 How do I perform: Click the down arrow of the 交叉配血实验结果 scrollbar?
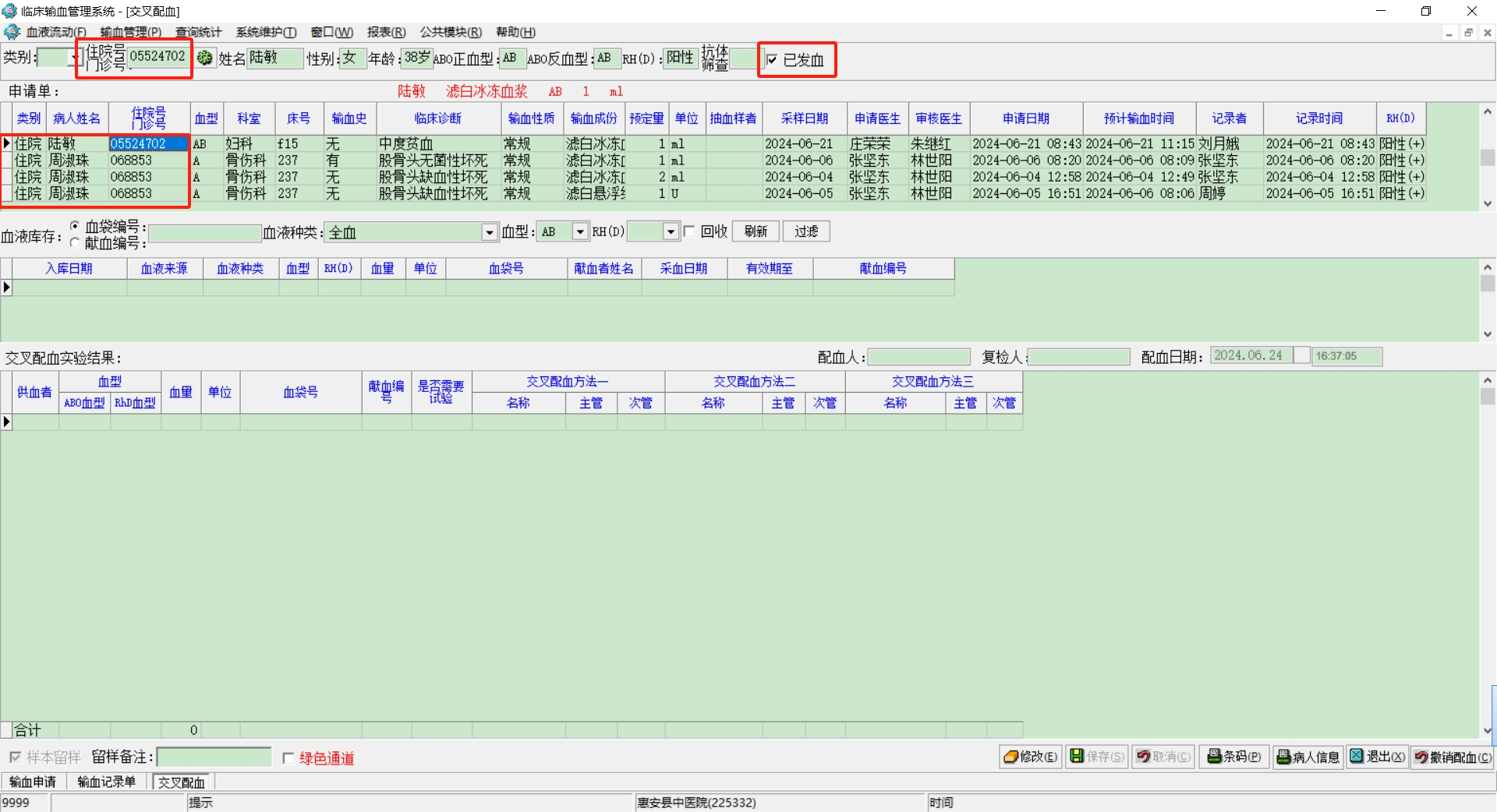coord(1488,730)
